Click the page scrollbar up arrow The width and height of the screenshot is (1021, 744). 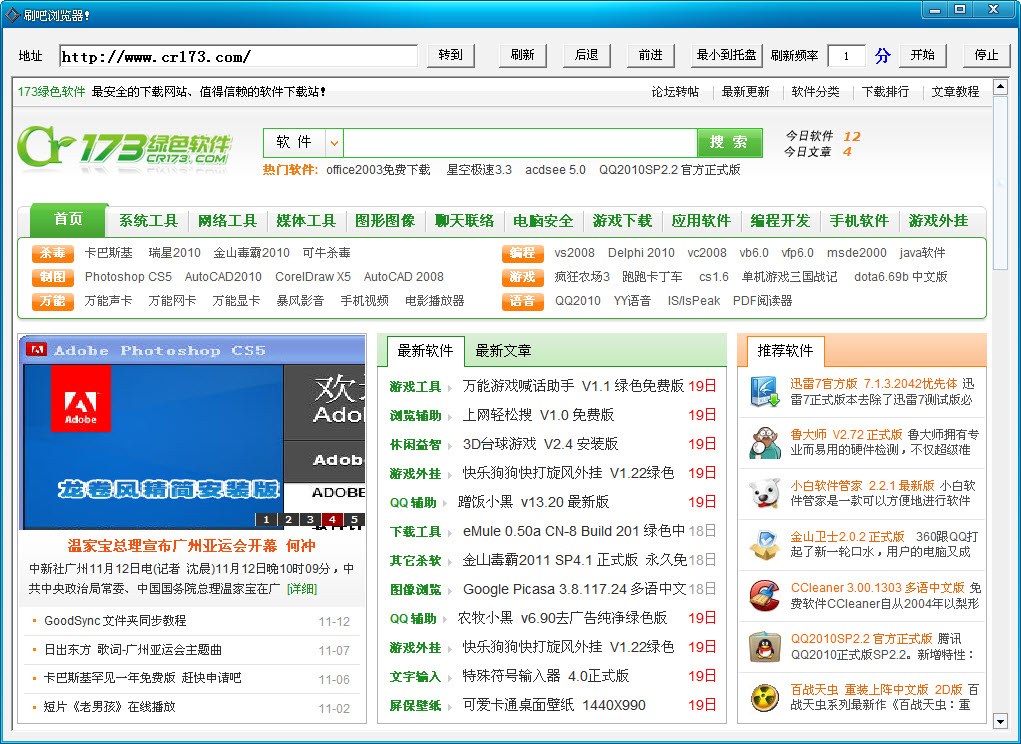pos(1000,87)
